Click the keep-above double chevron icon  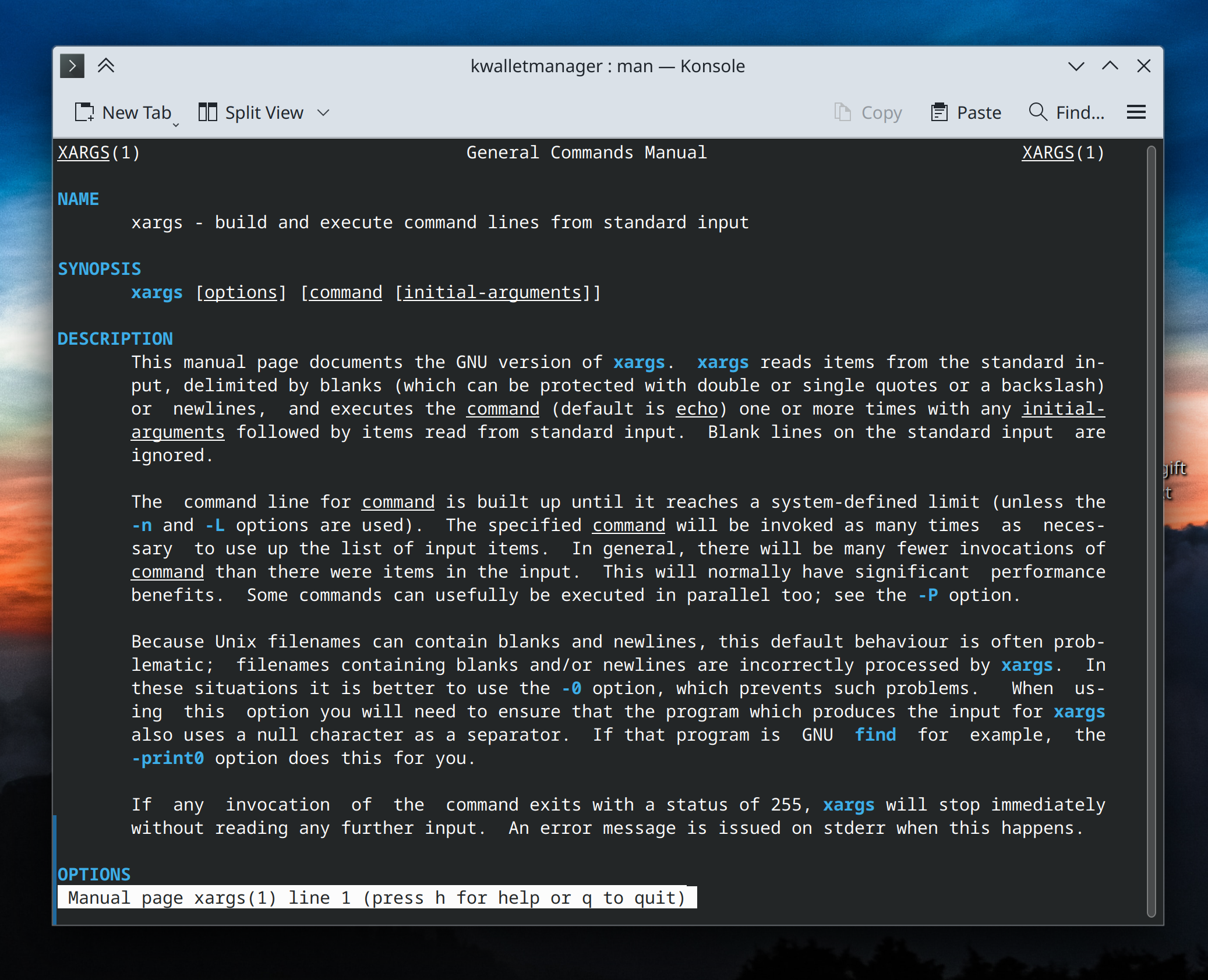click(106, 66)
